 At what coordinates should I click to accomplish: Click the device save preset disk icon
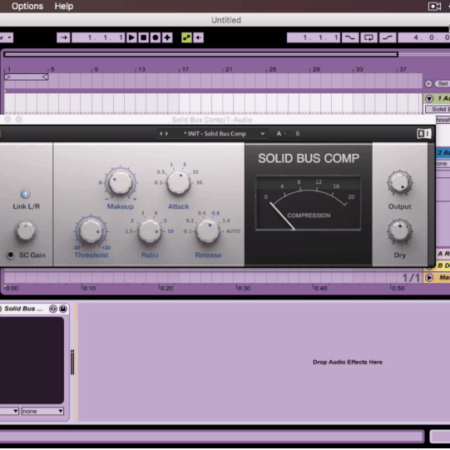(63, 309)
